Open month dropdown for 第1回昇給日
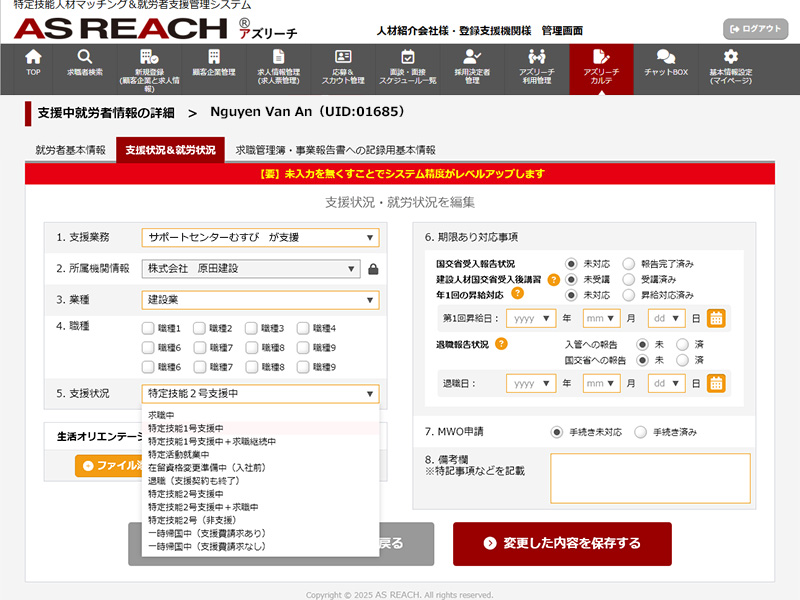Image resolution: width=800 pixels, height=600 pixels. [601, 318]
